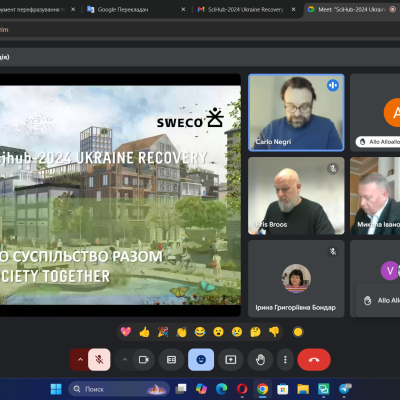Choose emoji skin tone yellow circle
This screenshot has width=400, height=400.
[x=298, y=332]
